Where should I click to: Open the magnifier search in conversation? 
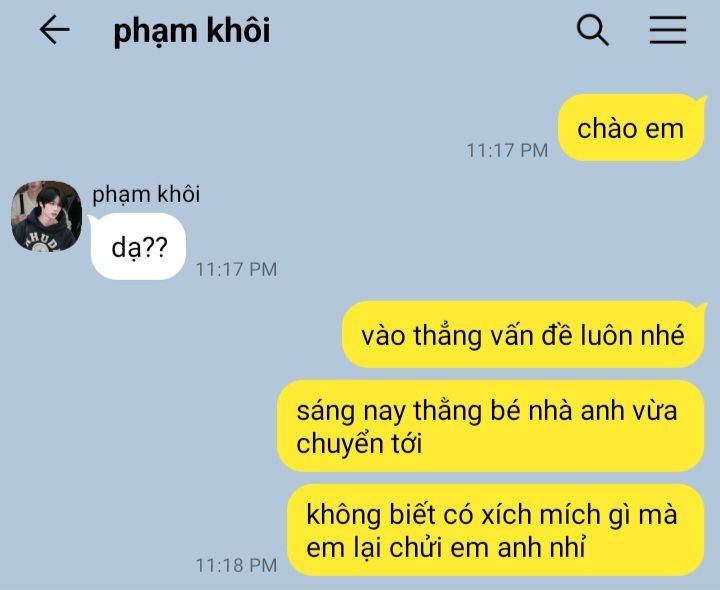coord(592,30)
